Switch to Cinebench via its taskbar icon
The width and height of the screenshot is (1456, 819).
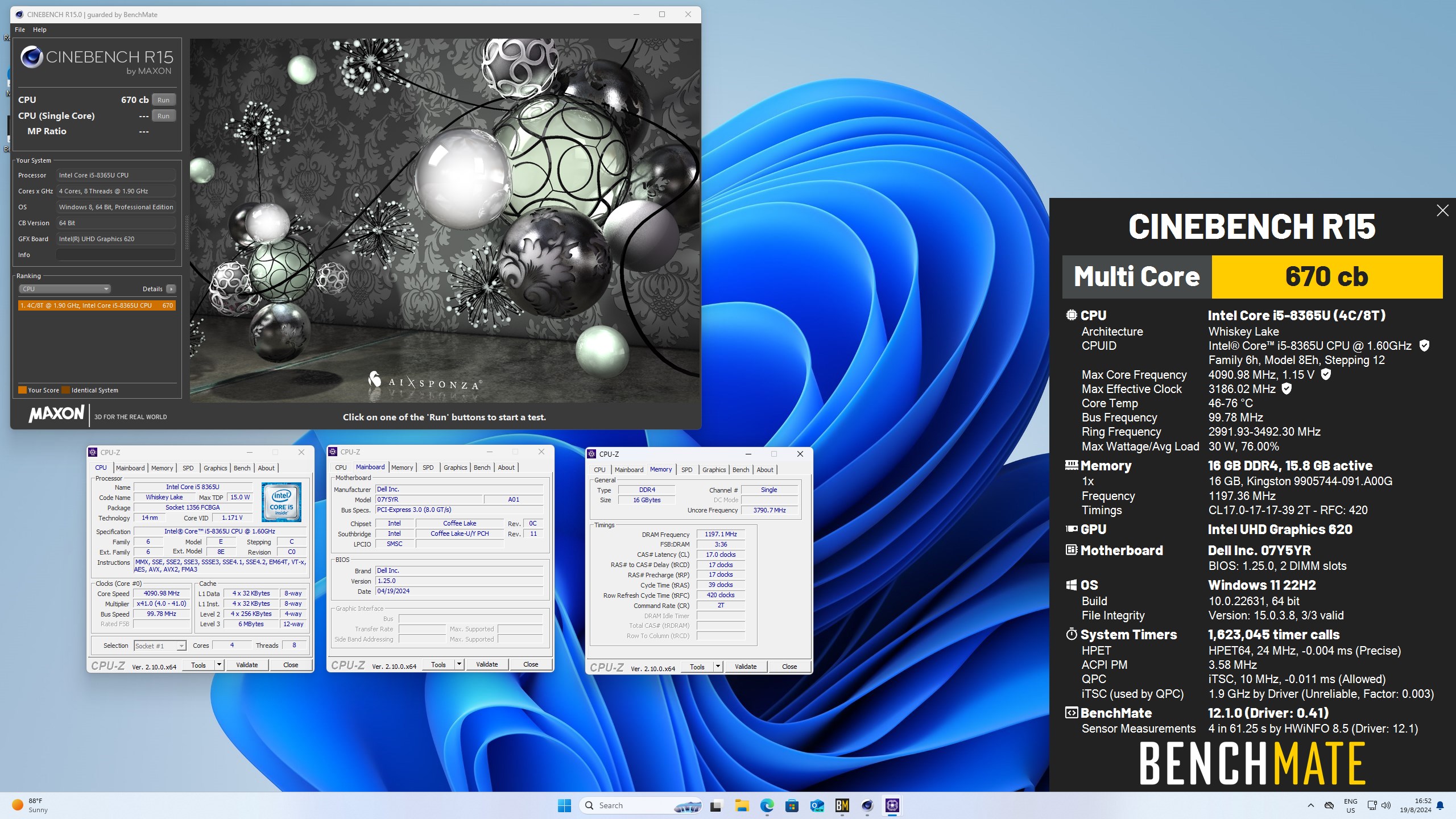pyautogui.click(x=867, y=805)
